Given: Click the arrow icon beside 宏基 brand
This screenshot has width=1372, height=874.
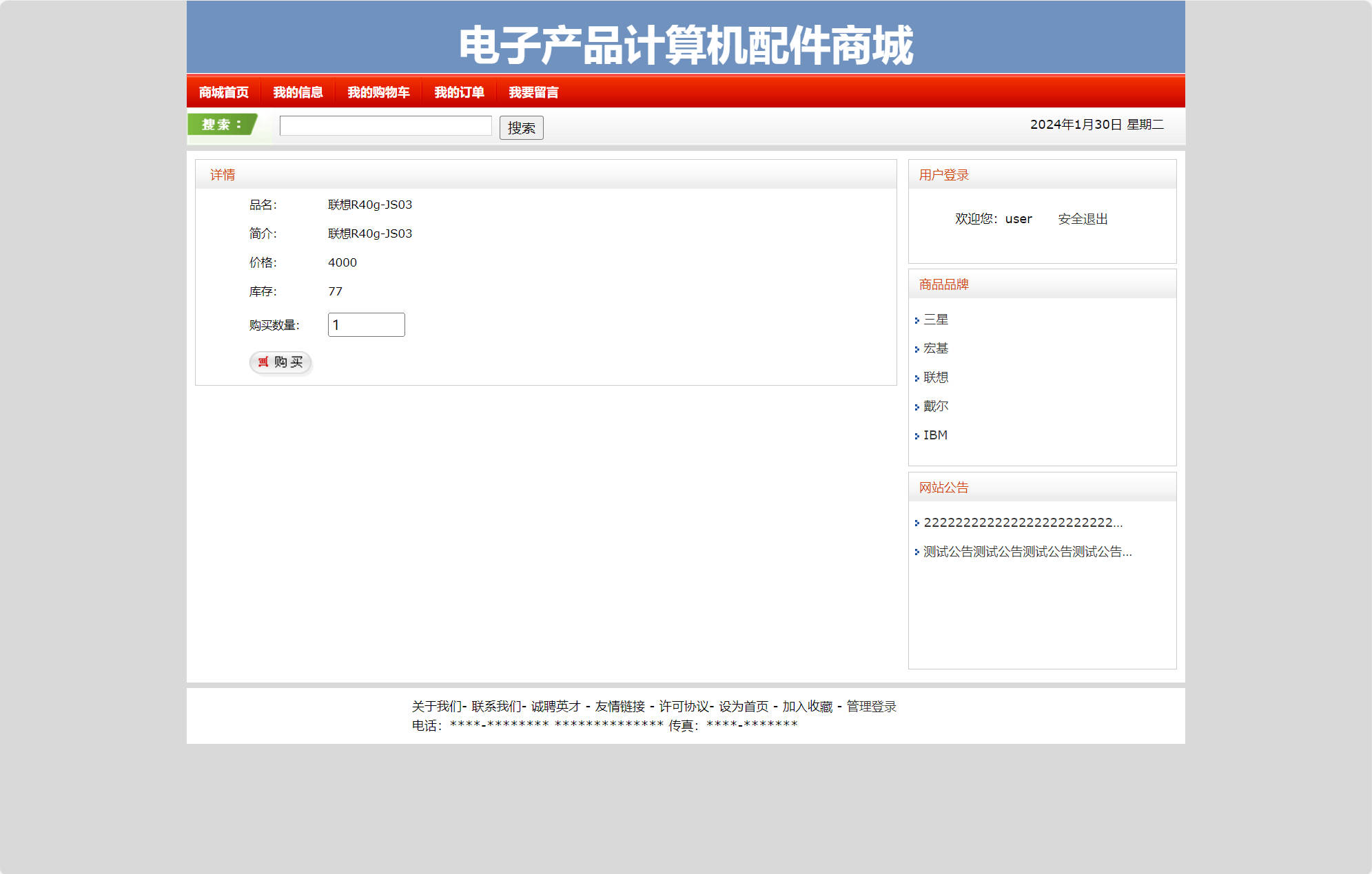Looking at the screenshot, I should (x=917, y=348).
